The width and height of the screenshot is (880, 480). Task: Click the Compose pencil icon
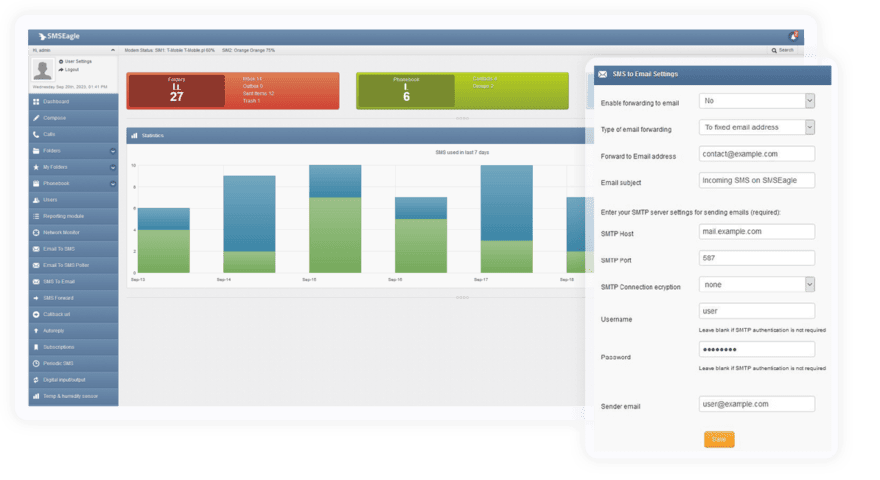36,118
